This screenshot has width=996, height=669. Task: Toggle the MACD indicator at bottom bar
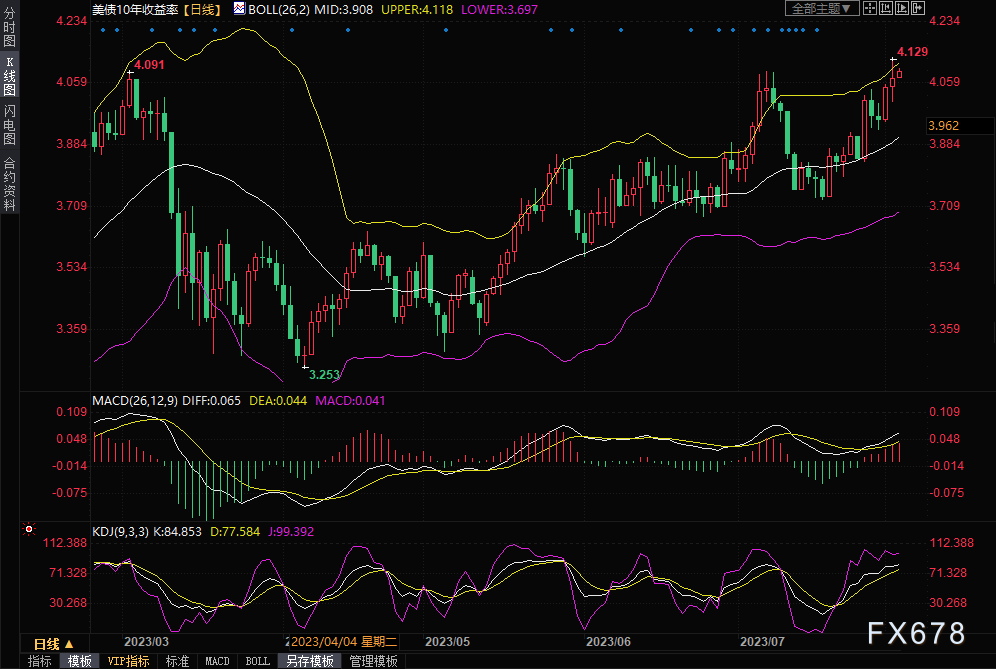tap(217, 661)
